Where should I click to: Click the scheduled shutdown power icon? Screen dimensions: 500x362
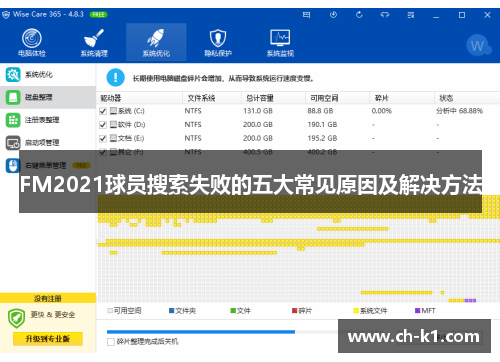pos(333,15)
